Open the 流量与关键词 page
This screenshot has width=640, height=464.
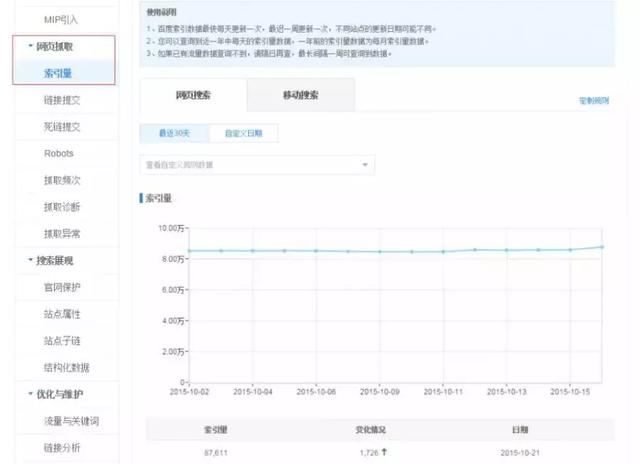pyautogui.click(x=71, y=421)
